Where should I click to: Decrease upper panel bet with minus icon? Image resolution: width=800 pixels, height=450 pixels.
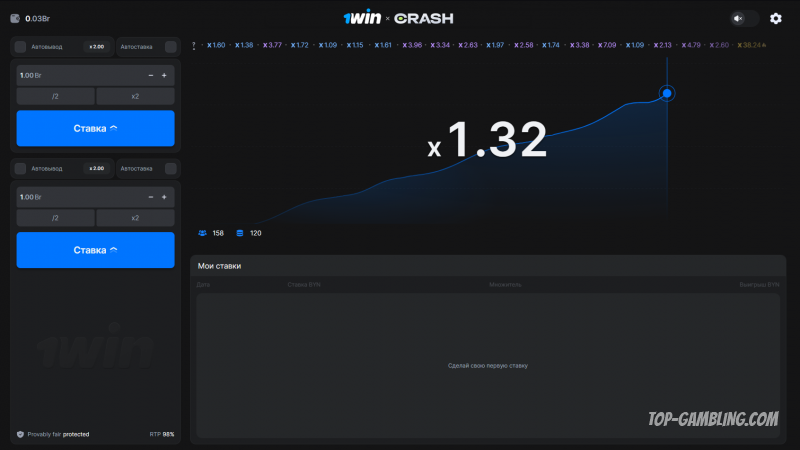point(151,76)
